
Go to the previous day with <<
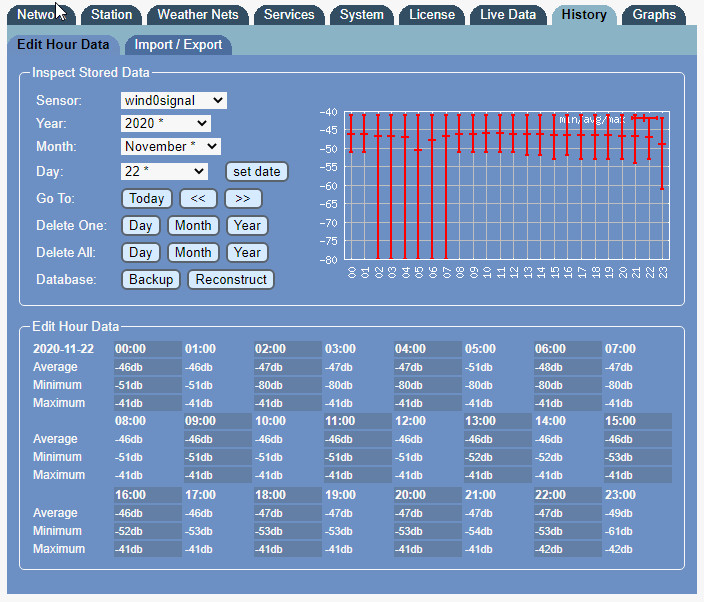click(x=198, y=198)
